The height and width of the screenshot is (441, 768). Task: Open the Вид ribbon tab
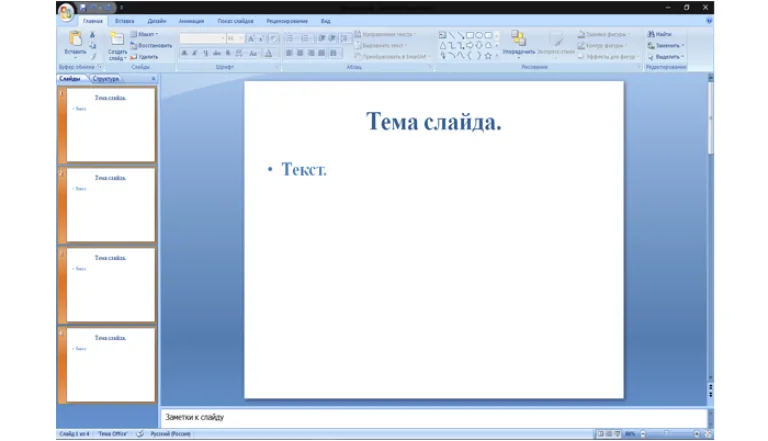[x=326, y=21]
